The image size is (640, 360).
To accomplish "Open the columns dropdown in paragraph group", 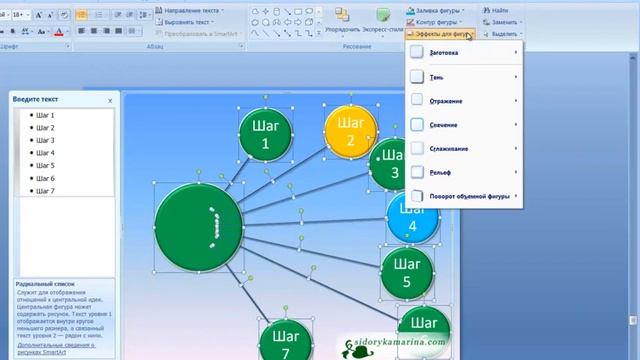I will point(133,31).
